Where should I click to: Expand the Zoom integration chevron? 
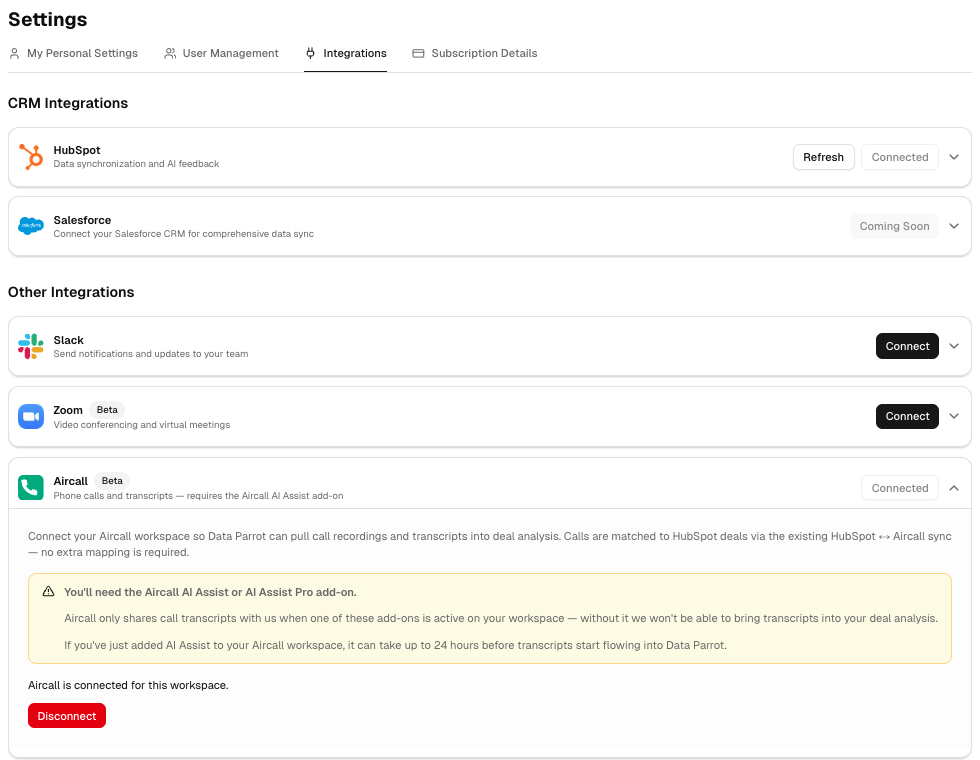point(954,416)
